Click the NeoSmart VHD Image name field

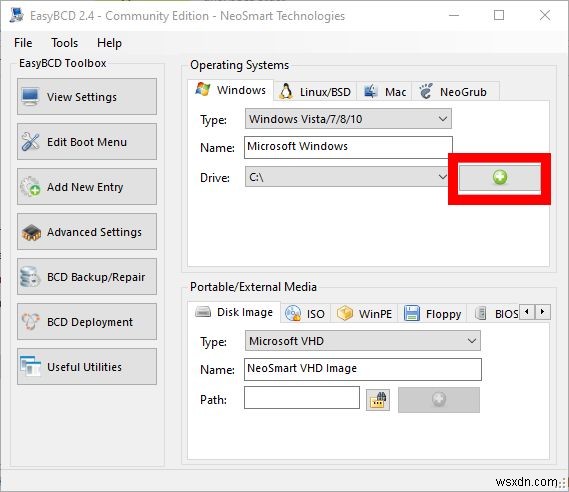(363, 369)
